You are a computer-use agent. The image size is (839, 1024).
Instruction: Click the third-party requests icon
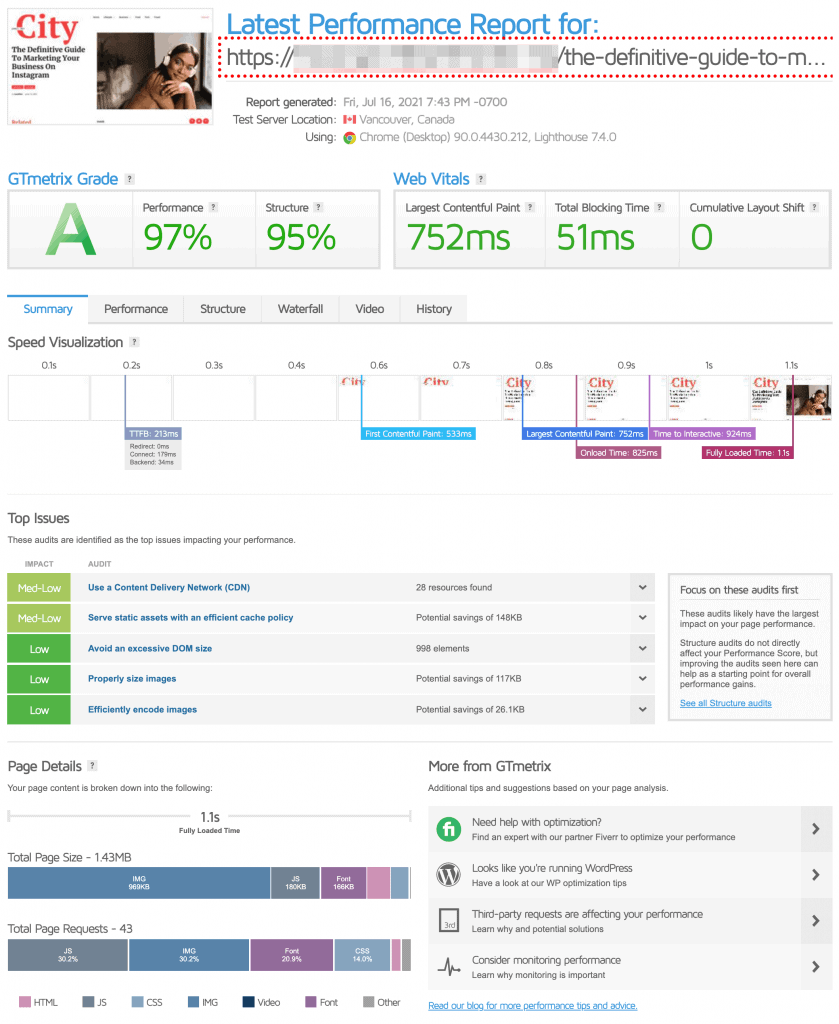point(449,921)
